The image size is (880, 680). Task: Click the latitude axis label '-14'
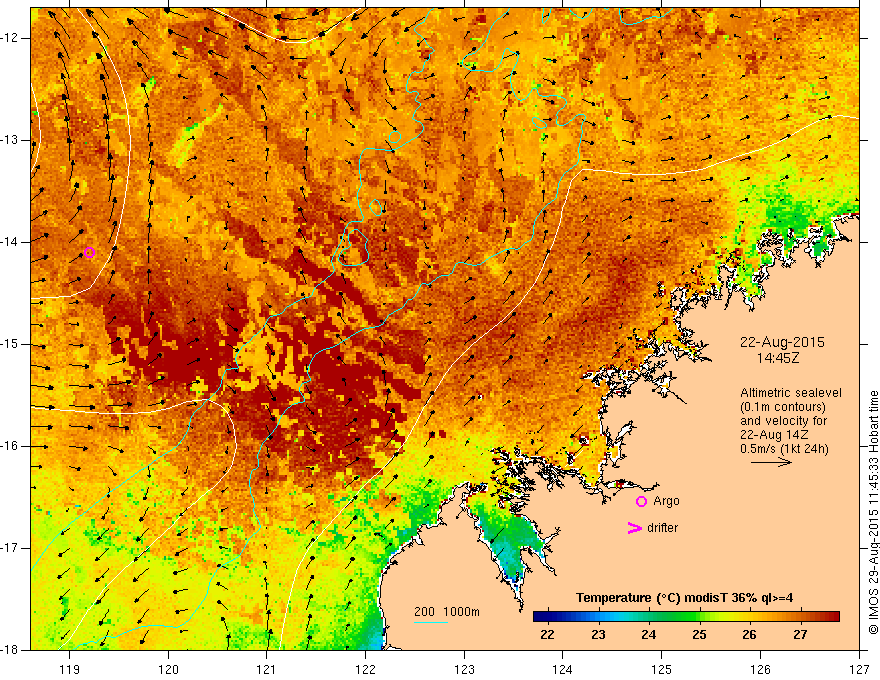point(10,242)
